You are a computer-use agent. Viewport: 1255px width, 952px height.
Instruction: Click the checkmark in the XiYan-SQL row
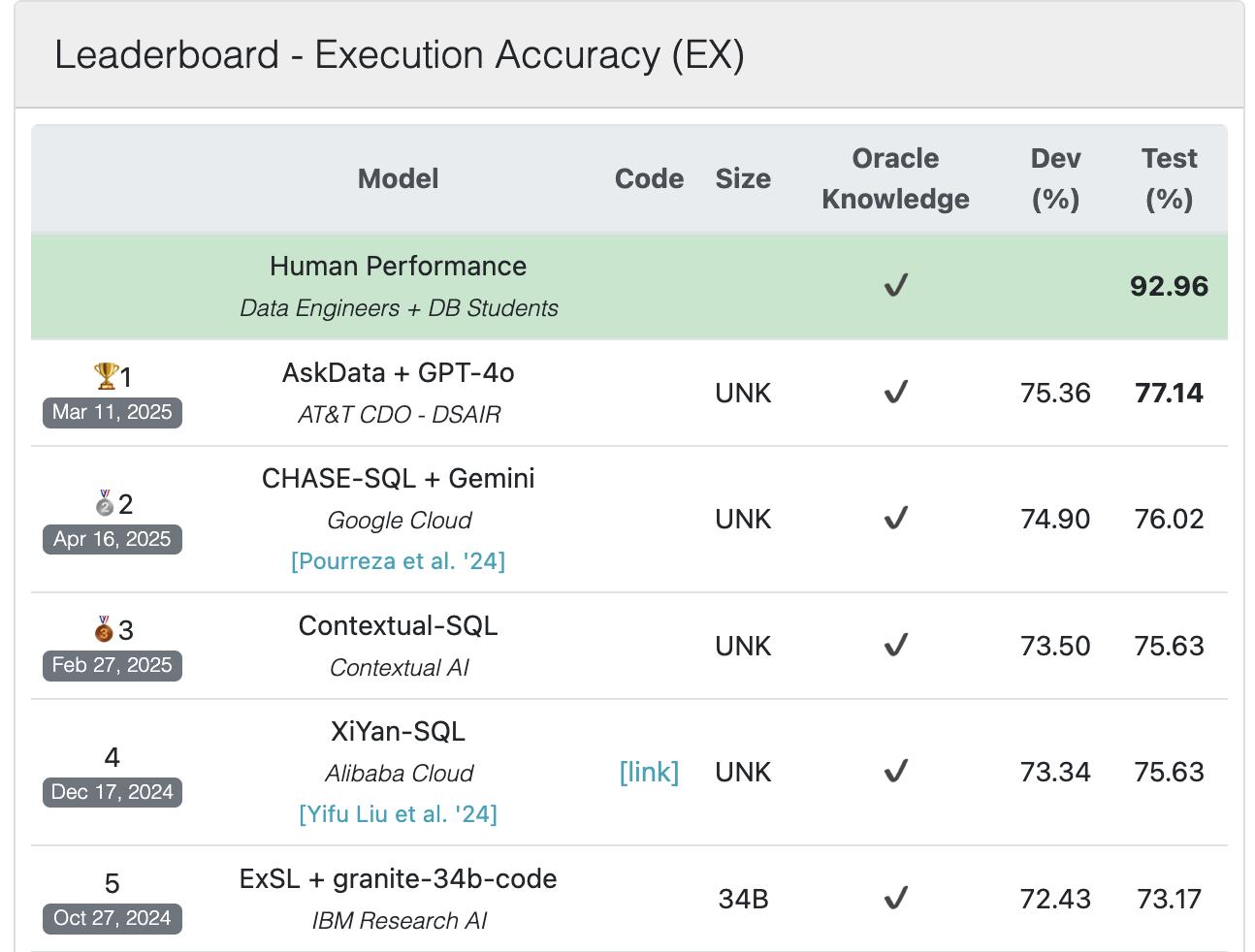896,772
